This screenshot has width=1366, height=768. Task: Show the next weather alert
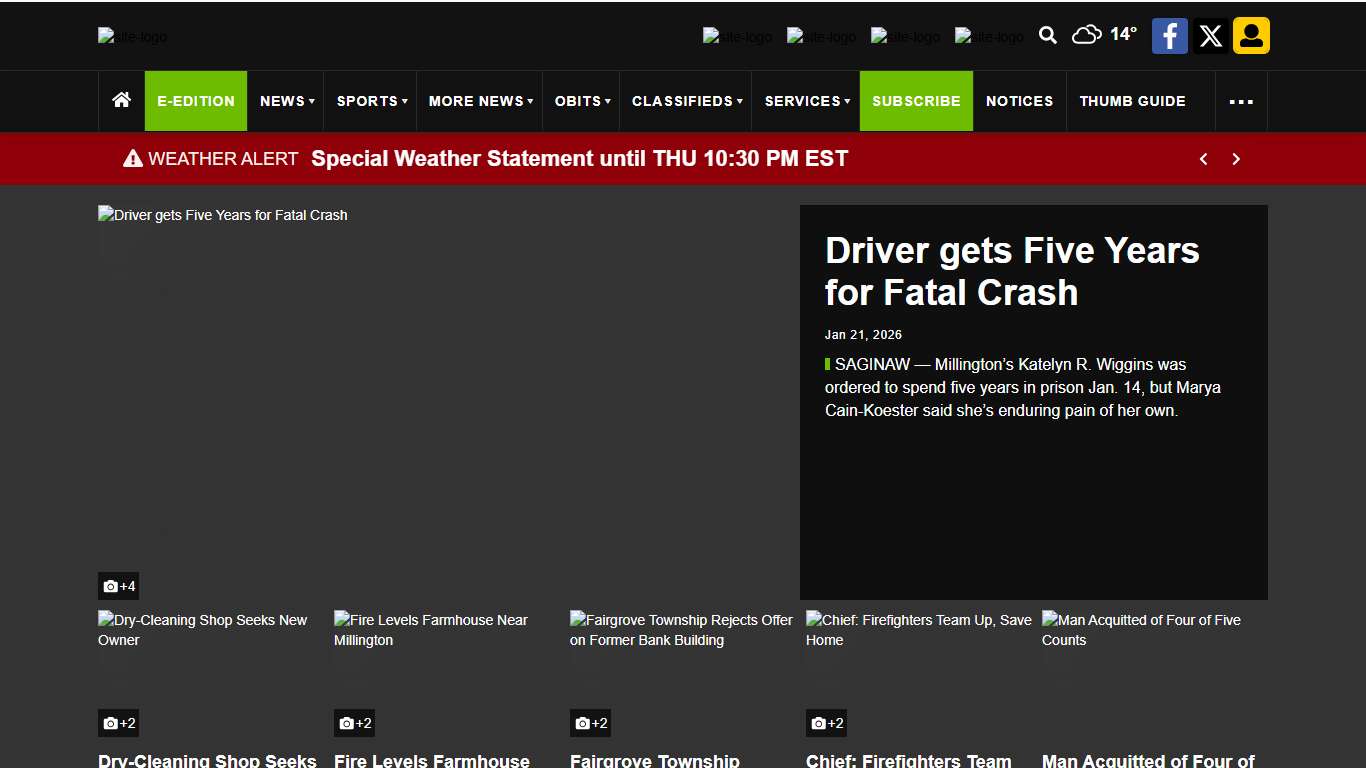click(1236, 159)
